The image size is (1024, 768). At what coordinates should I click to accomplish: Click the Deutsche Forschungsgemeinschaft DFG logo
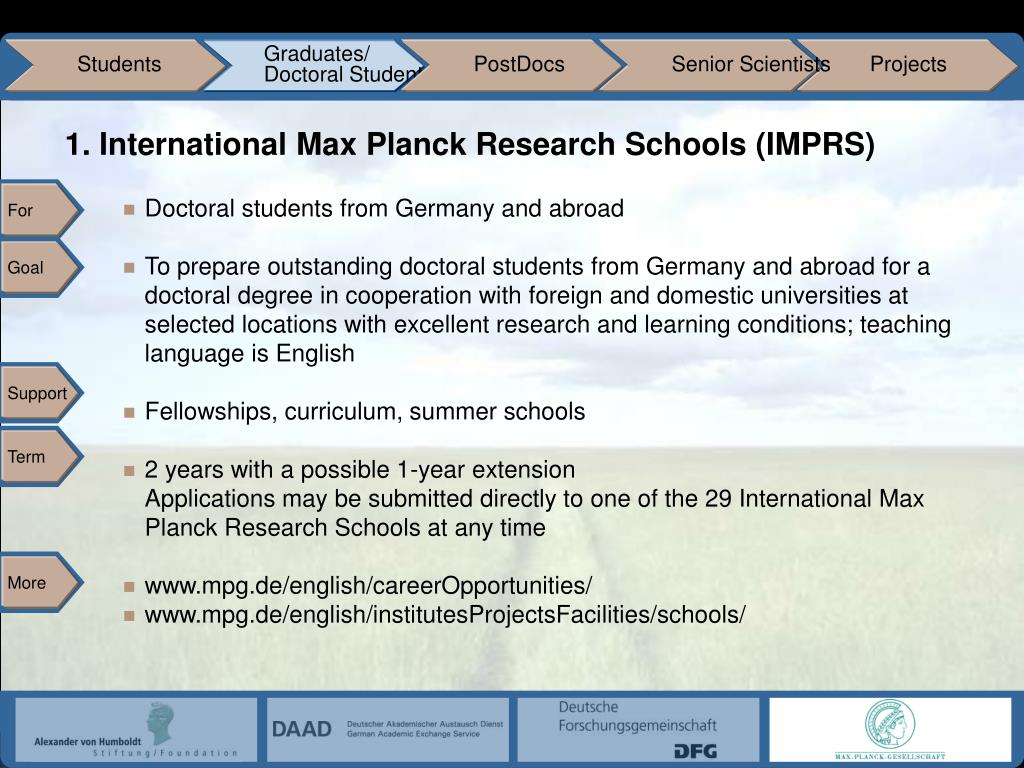(639, 729)
